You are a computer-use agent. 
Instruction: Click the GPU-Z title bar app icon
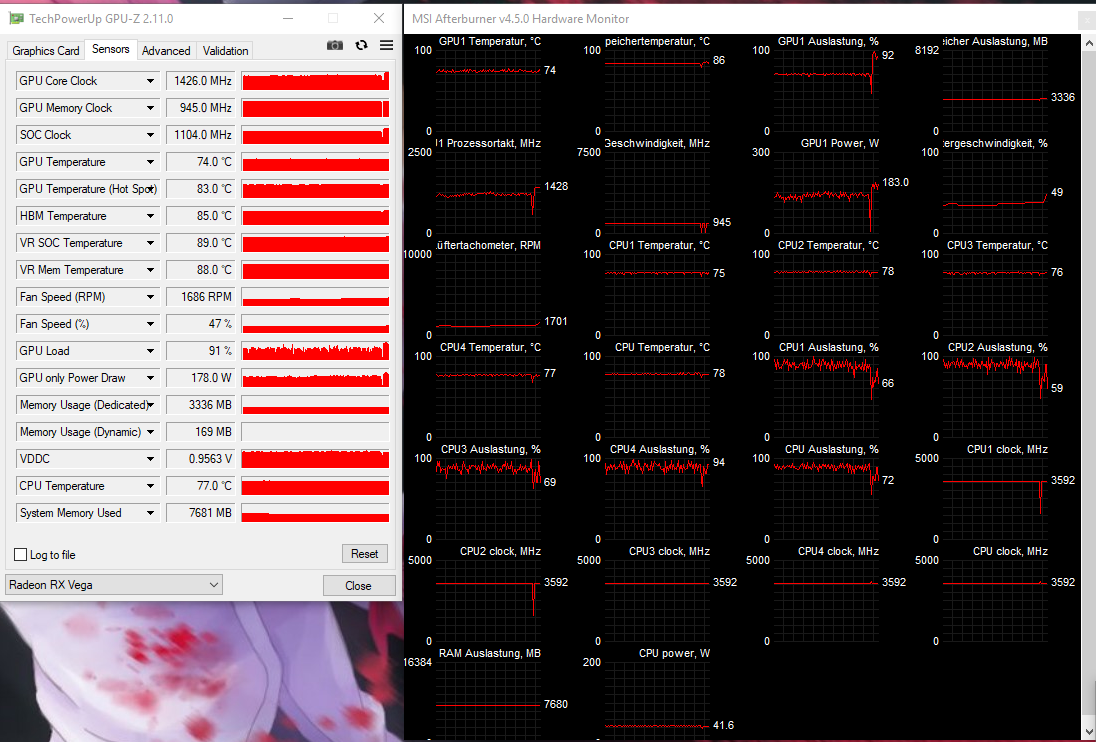click(x=16, y=18)
